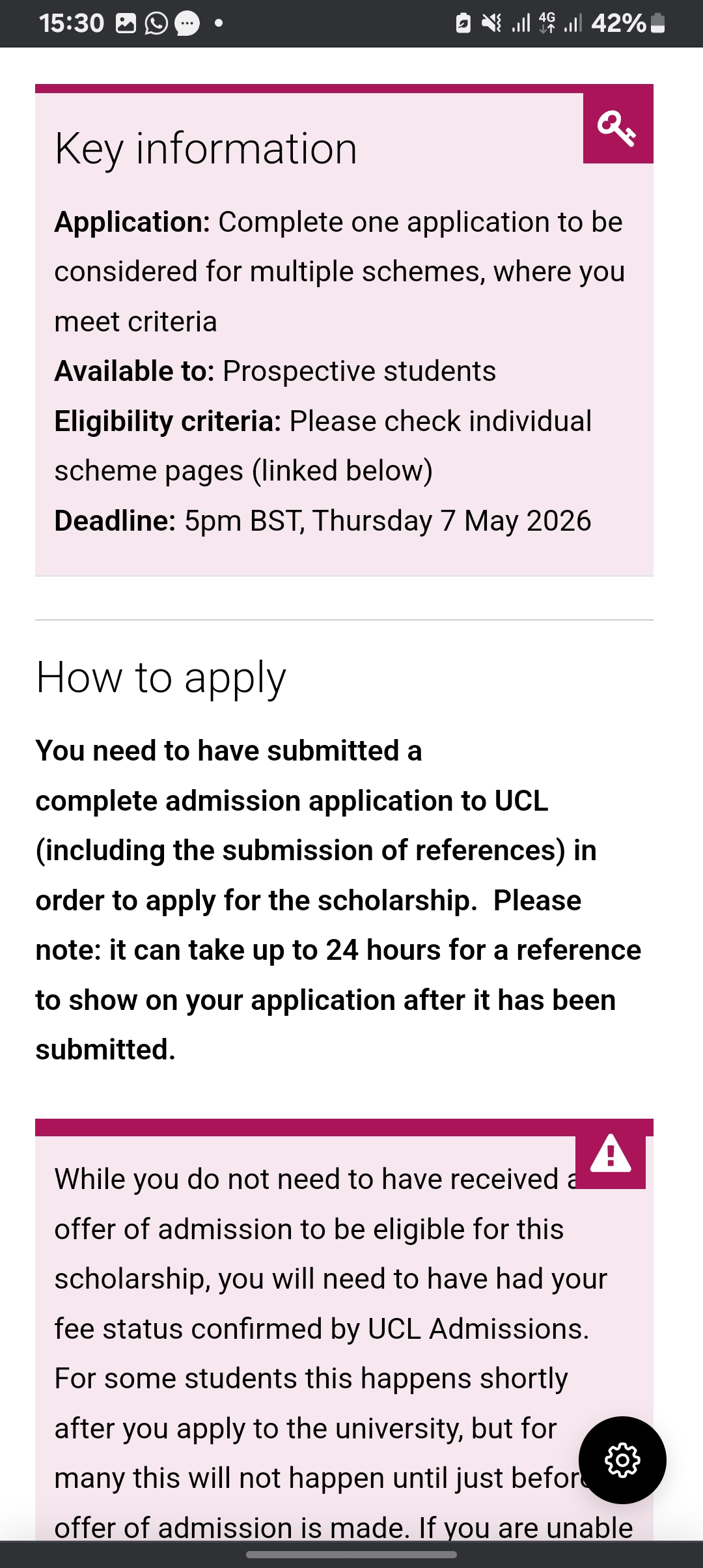Tap the 15:30 clock
Screen dimensions: 703x1568
72,24
